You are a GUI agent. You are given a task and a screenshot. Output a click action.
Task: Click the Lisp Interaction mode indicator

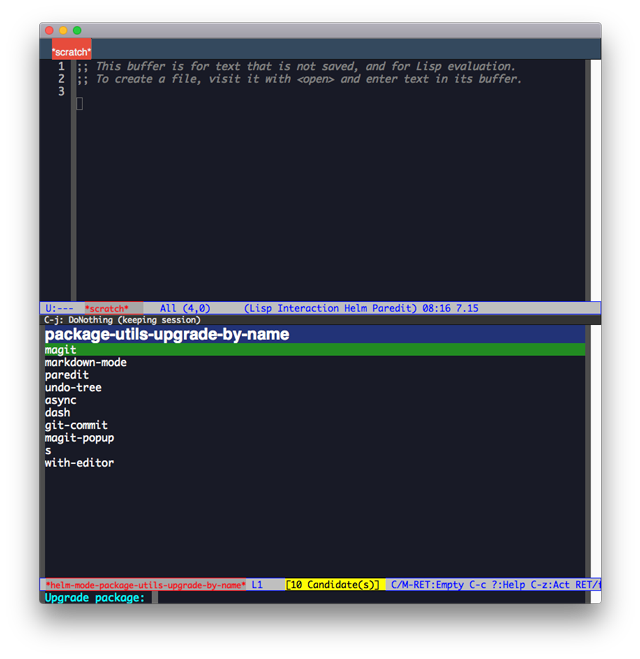[x=292, y=308]
